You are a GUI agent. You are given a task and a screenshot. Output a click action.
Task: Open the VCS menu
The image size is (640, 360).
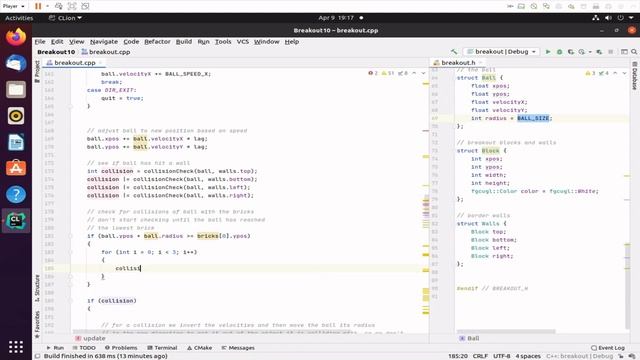click(x=242, y=42)
